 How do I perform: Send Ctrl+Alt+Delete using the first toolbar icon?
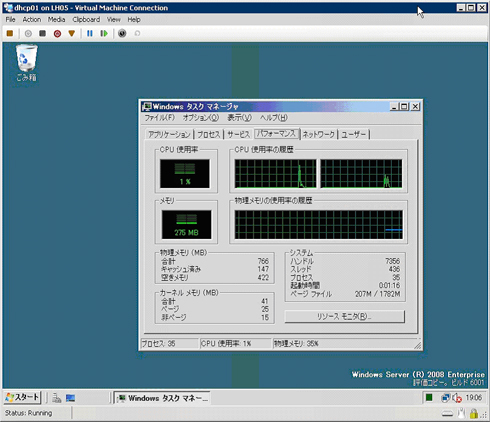click(x=10, y=33)
